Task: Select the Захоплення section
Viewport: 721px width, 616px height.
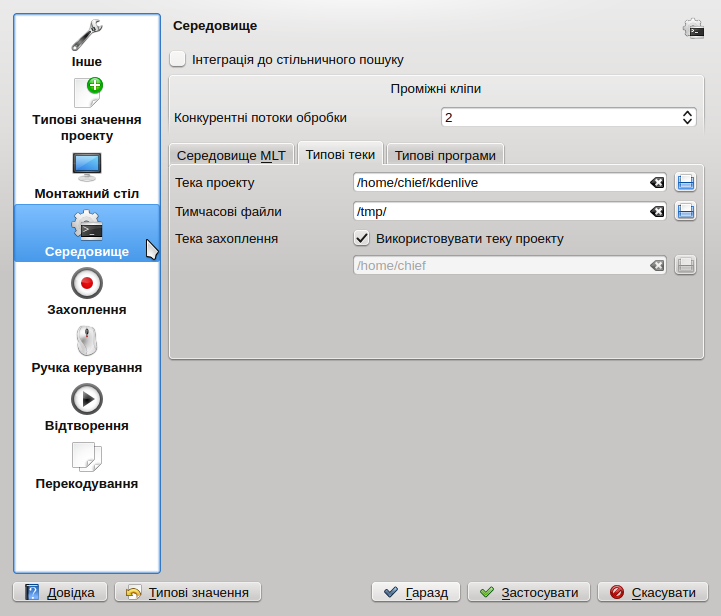Action: [87, 292]
